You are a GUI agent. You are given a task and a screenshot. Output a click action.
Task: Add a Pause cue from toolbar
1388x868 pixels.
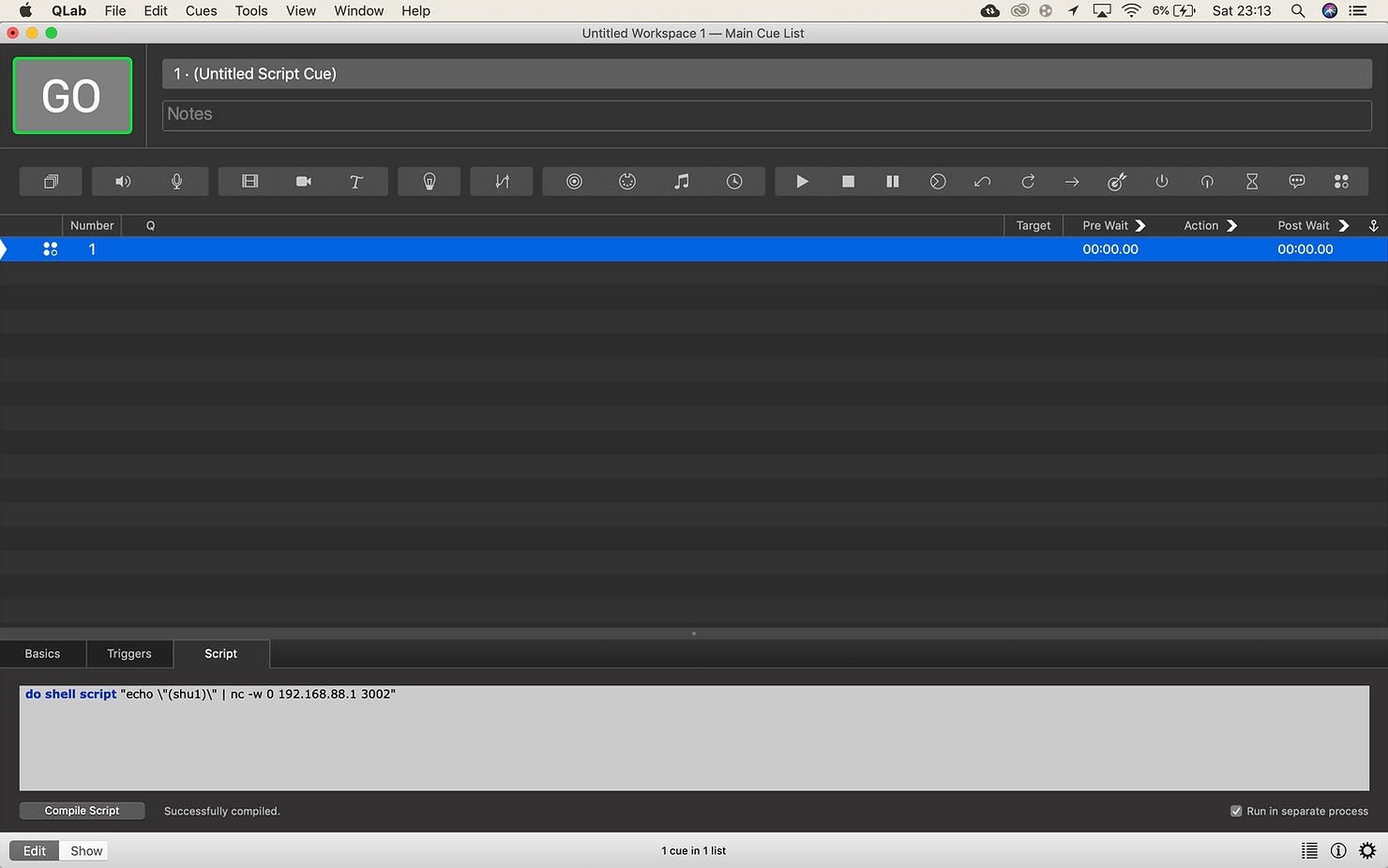pos(893,182)
